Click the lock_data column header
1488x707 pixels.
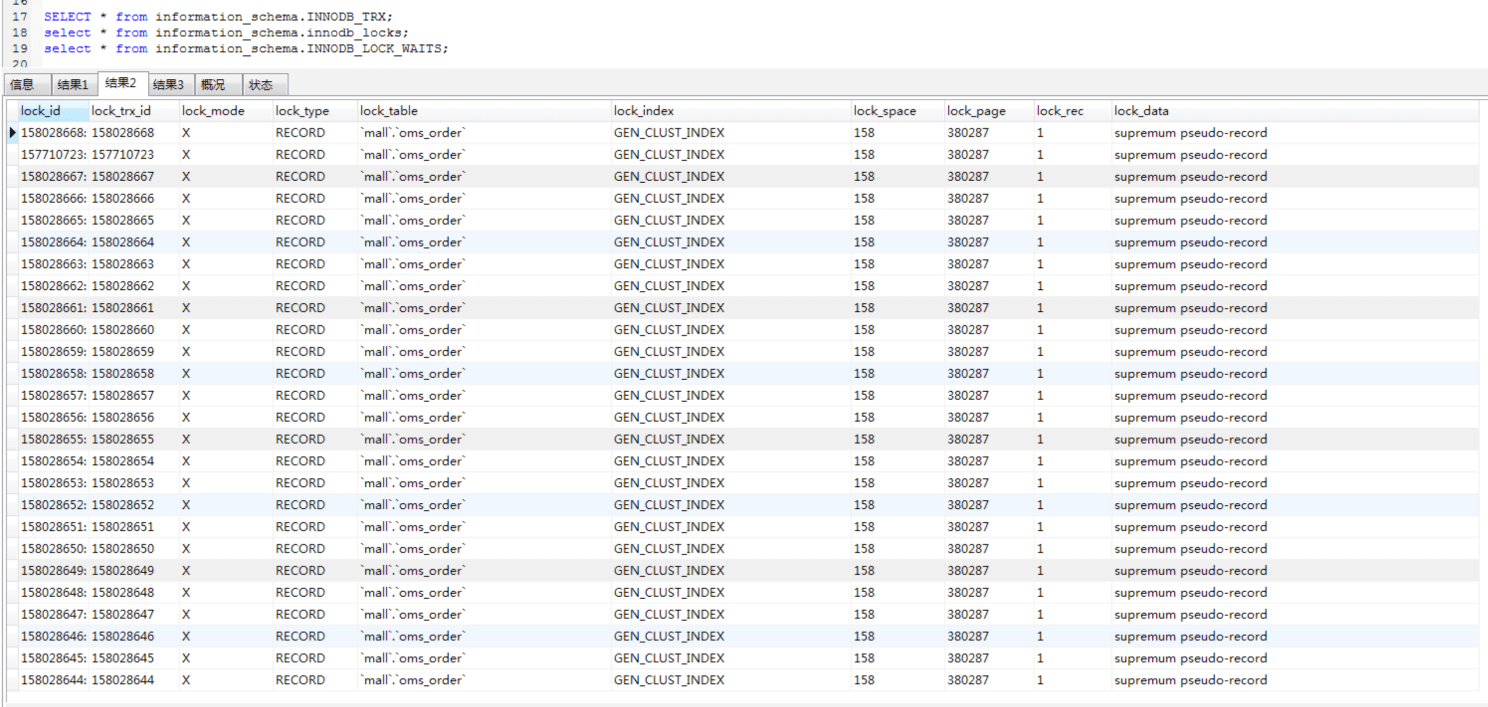(x=1141, y=111)
